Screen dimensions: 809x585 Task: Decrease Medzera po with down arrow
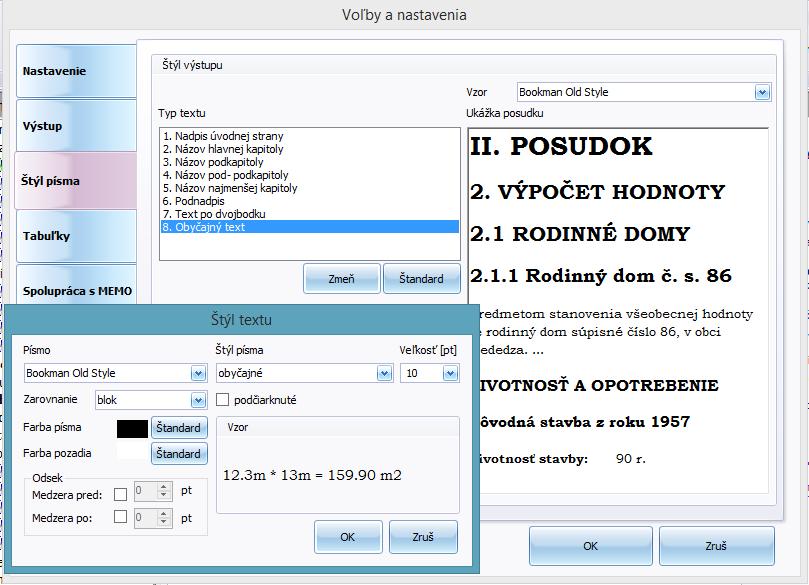164,522
